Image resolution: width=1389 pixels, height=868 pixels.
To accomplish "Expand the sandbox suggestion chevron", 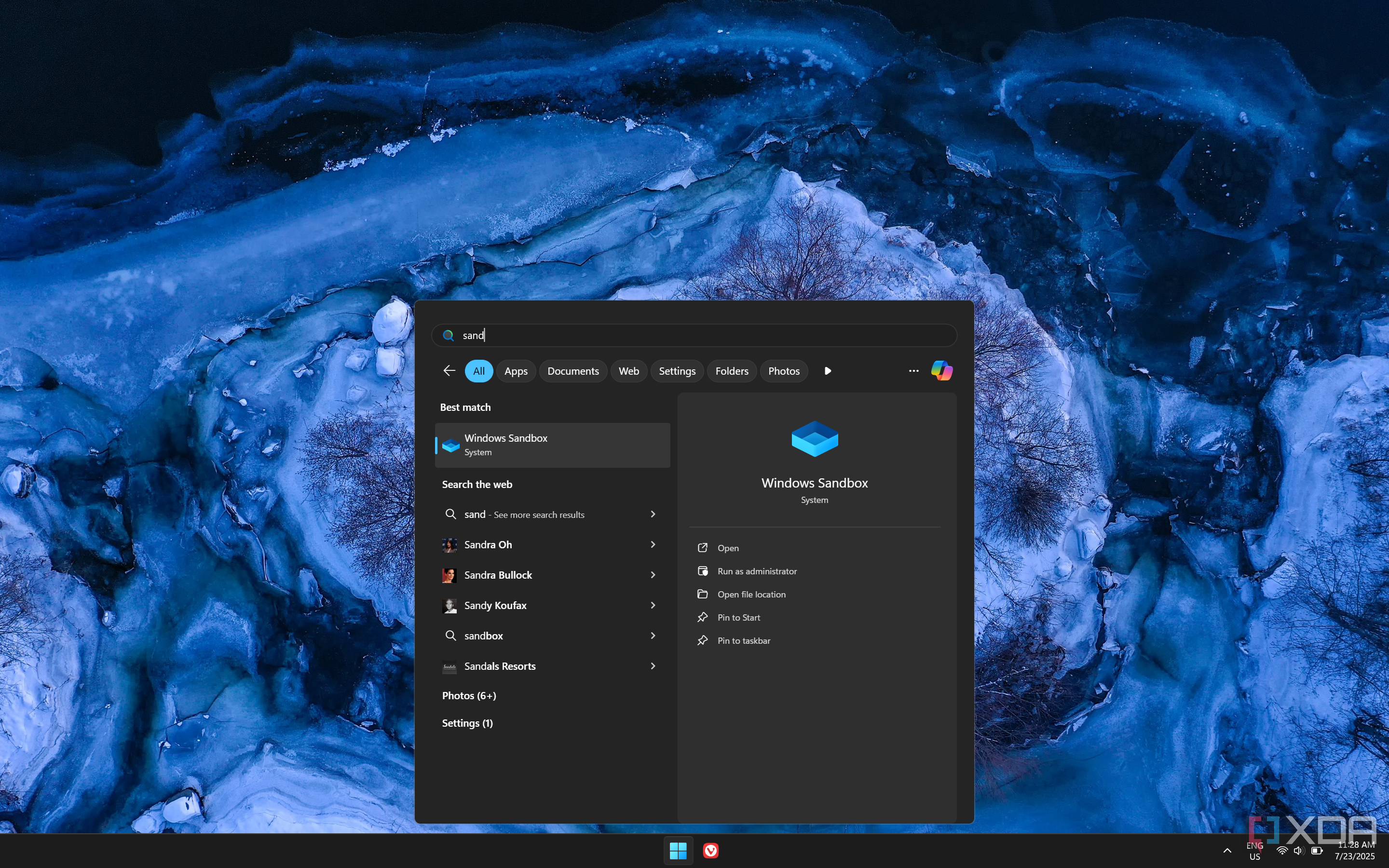I will [653, 636].
